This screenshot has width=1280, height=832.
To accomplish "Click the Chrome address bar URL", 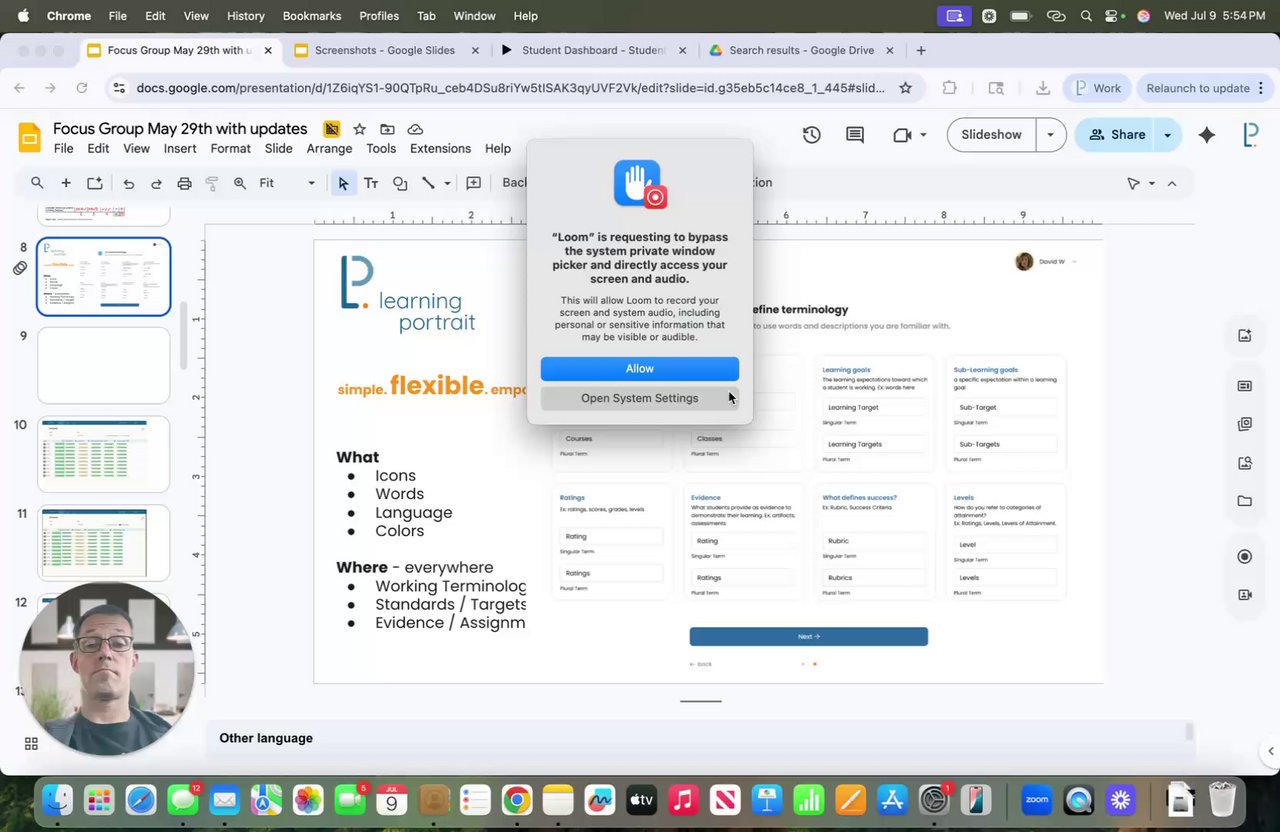I will (x=510, y=88).
